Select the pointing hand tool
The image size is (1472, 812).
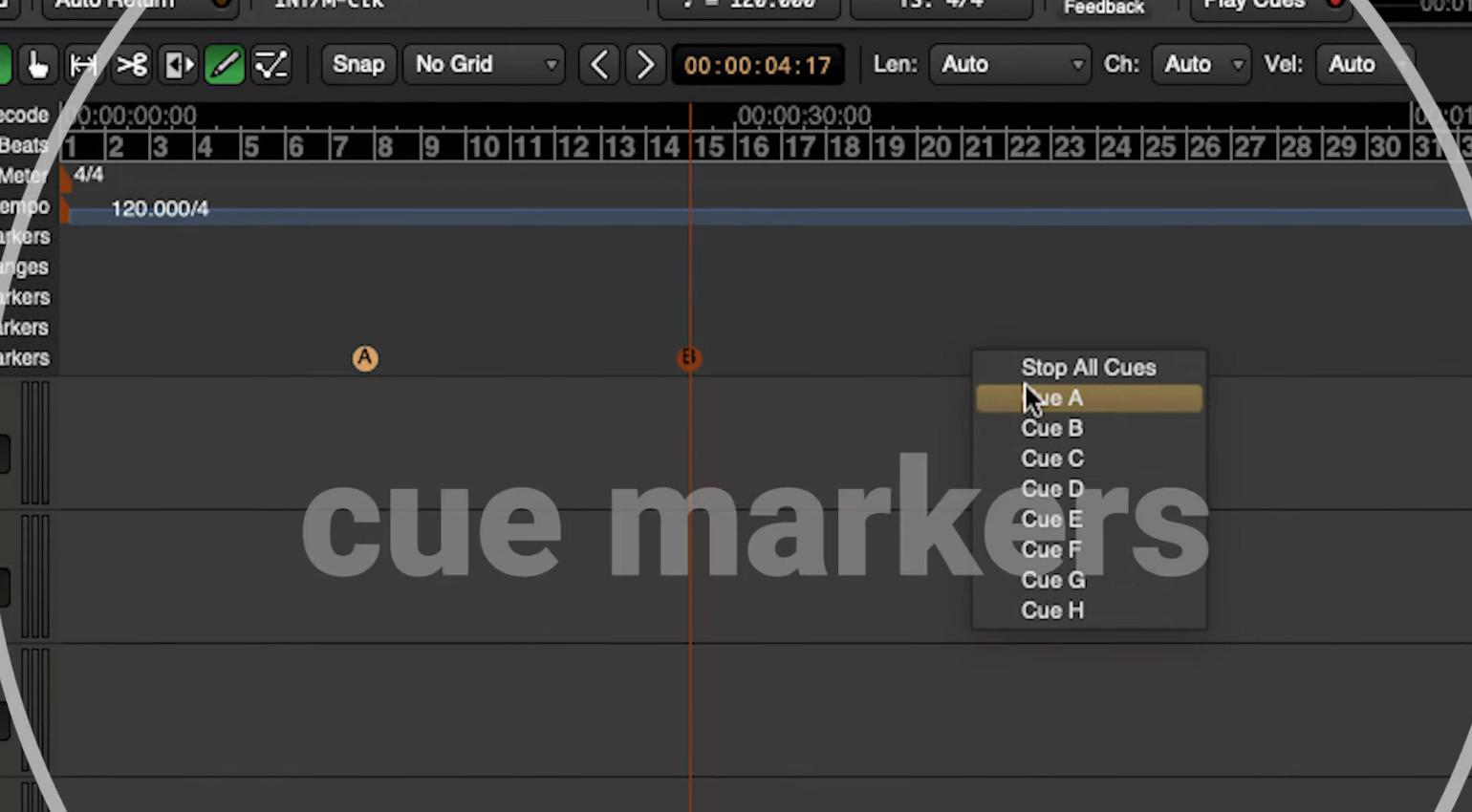click(37, 65)
